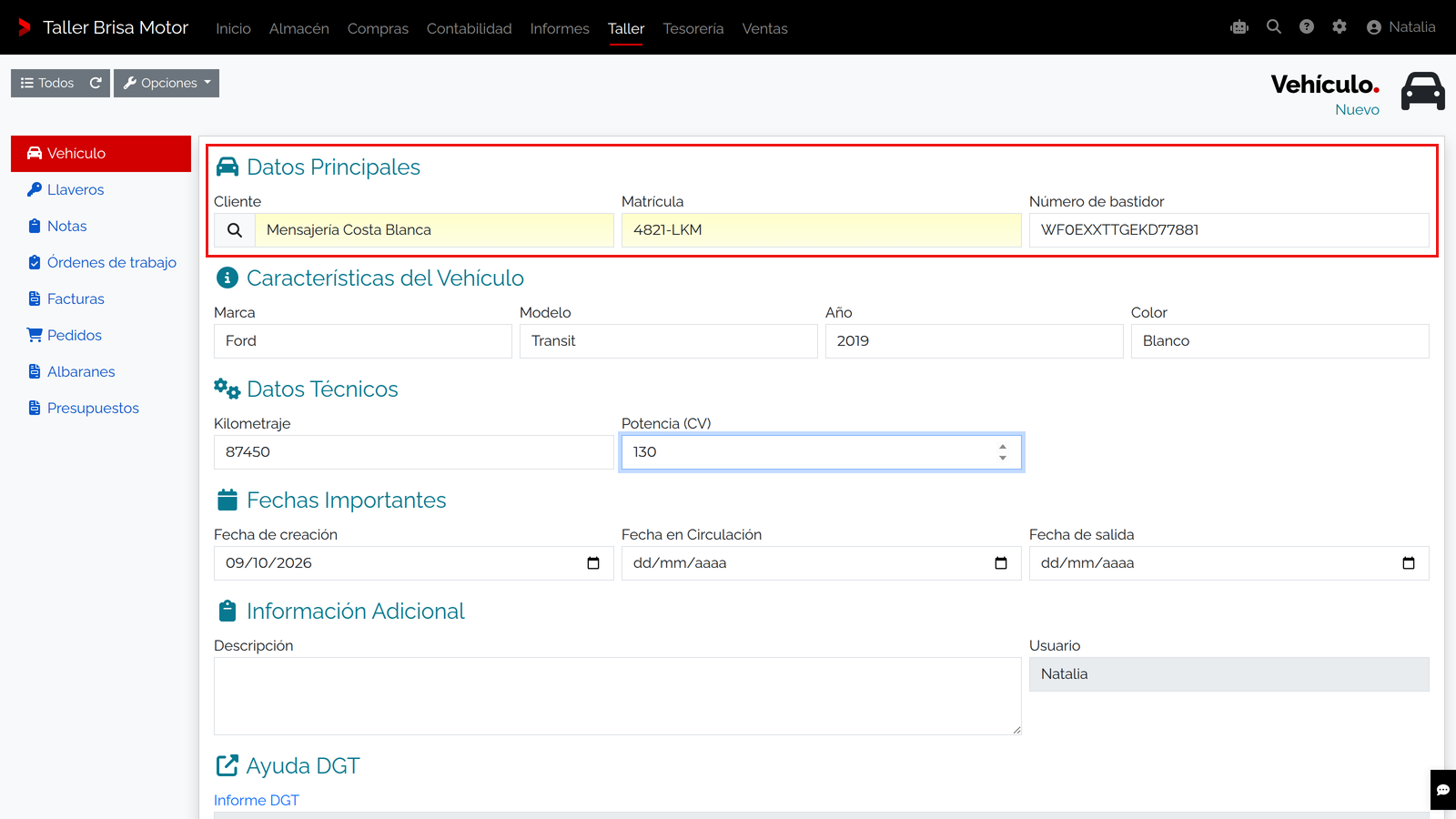Expand the Opciones dropdown
Viewport: 1456px width, 819px height.
(x=167, y=83)
